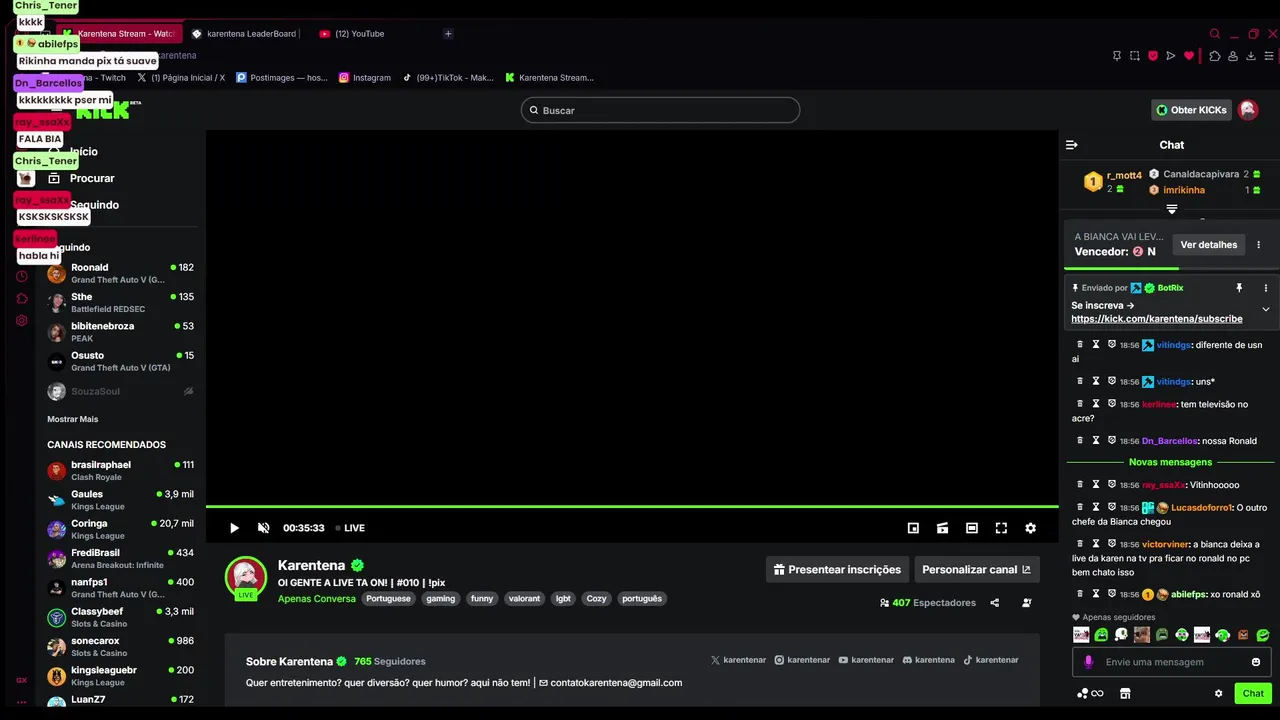This screenshot has width=1280, height=720.
Task: Open pinned message three-dot menu
Action: pyautogui.click(x=1265, y=288)
